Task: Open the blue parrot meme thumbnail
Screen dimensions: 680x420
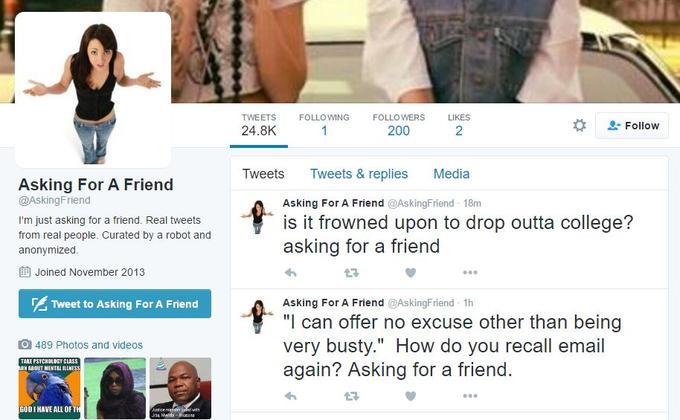Action: 49,388
